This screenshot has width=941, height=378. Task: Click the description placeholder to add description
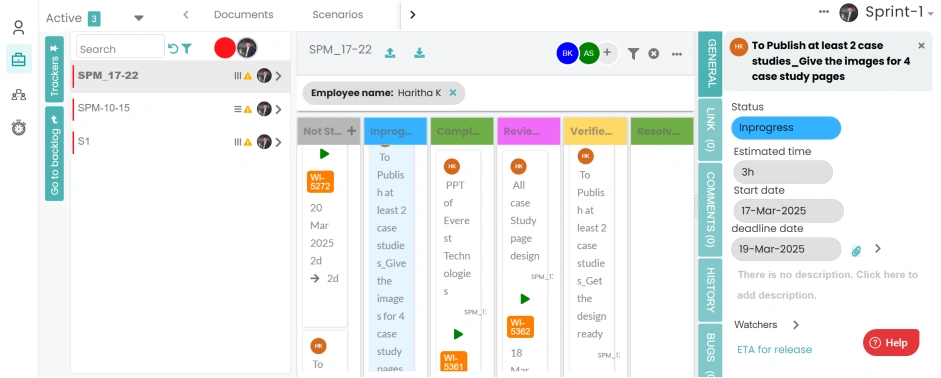click(828, 285)
